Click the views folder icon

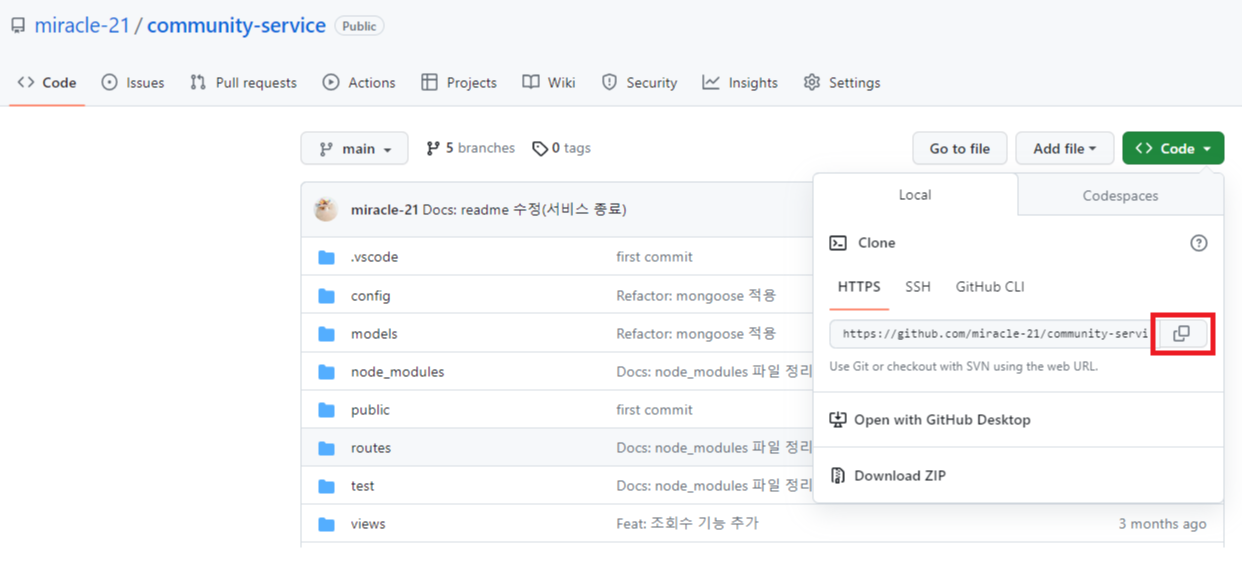point(326,523)
